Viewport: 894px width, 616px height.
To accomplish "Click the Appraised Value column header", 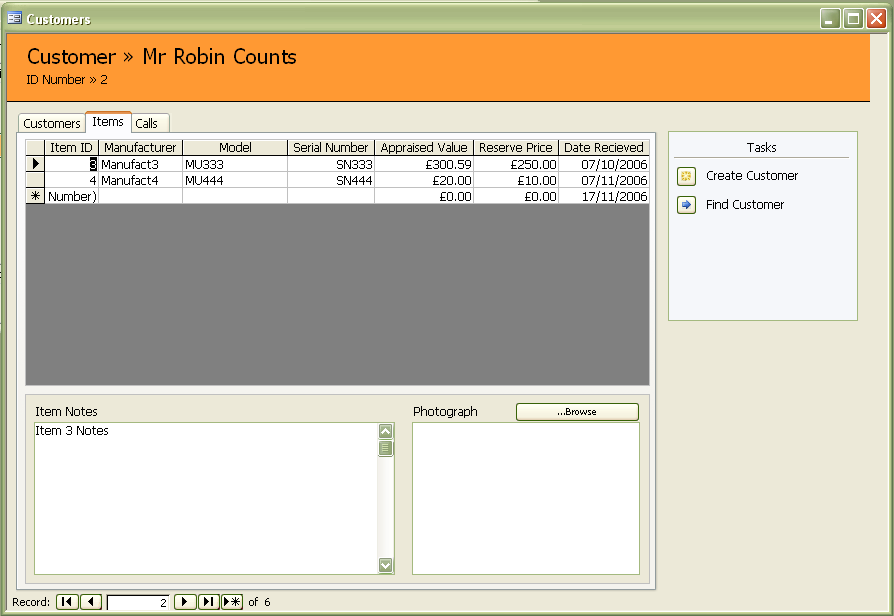I will coord(424,147).
